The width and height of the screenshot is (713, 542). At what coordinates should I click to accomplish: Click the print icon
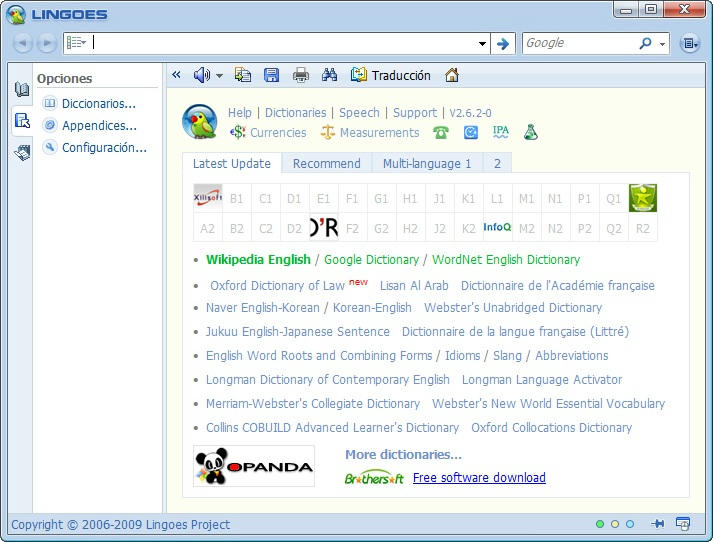[301, 75]
